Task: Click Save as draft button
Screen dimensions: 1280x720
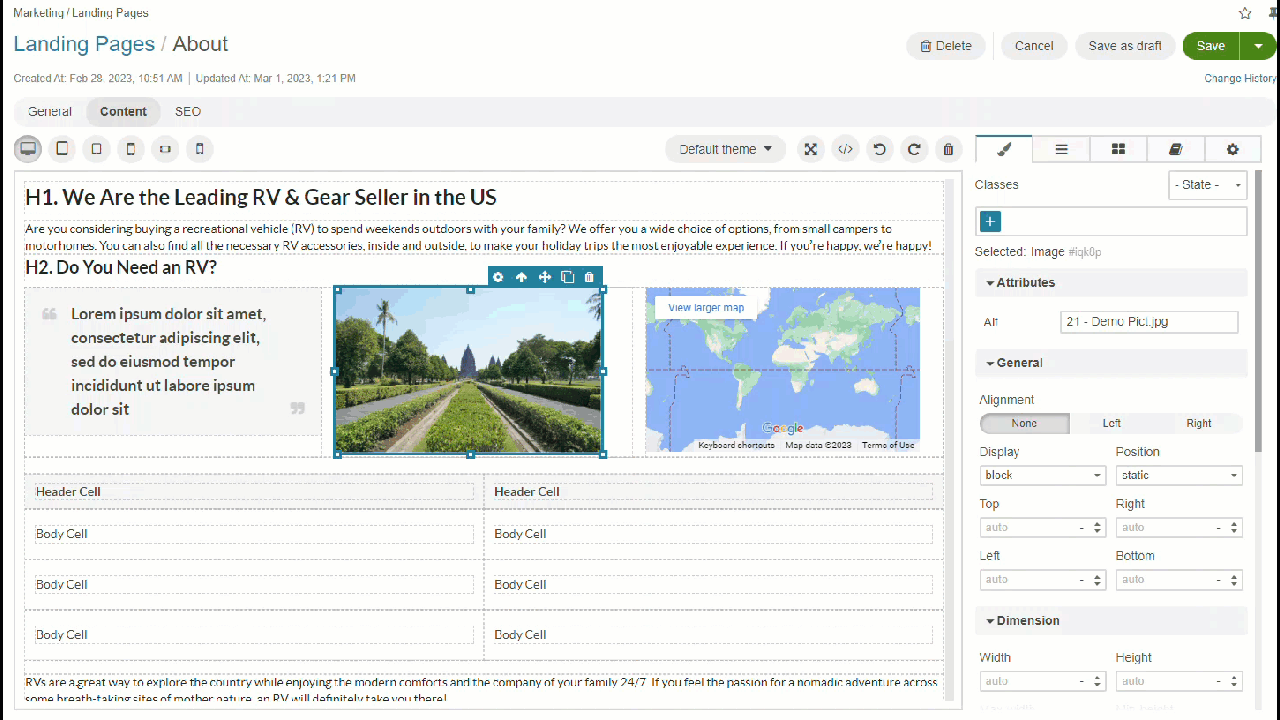Action: point(1125,46)
